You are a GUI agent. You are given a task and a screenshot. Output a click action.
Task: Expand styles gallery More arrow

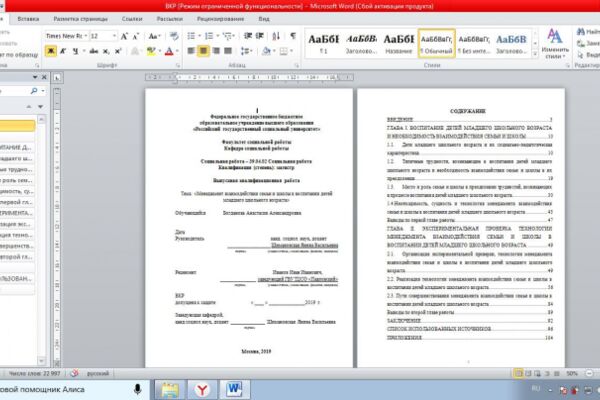point(535,54)
